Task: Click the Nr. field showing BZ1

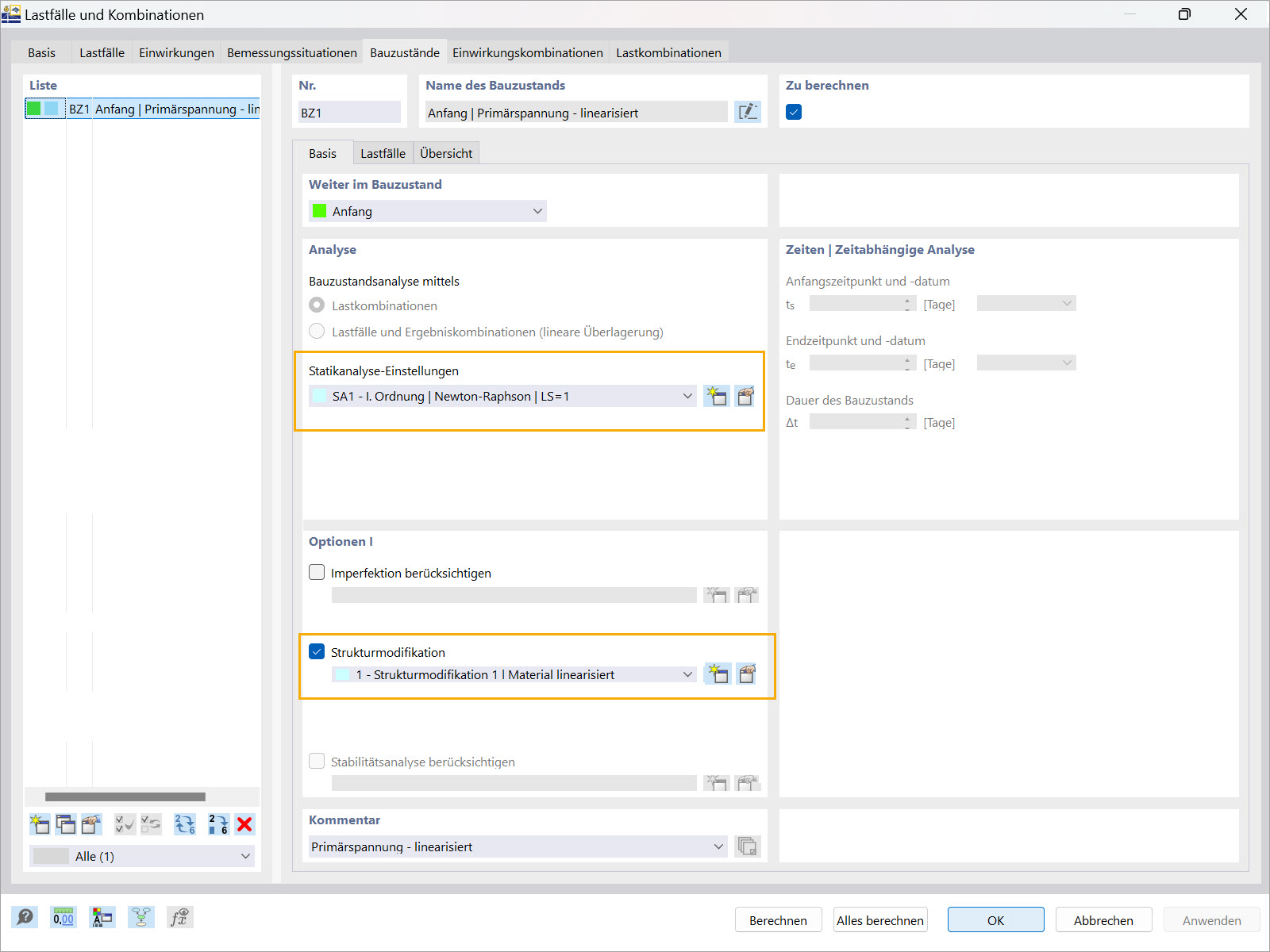Action: click(x=349, y=112)
